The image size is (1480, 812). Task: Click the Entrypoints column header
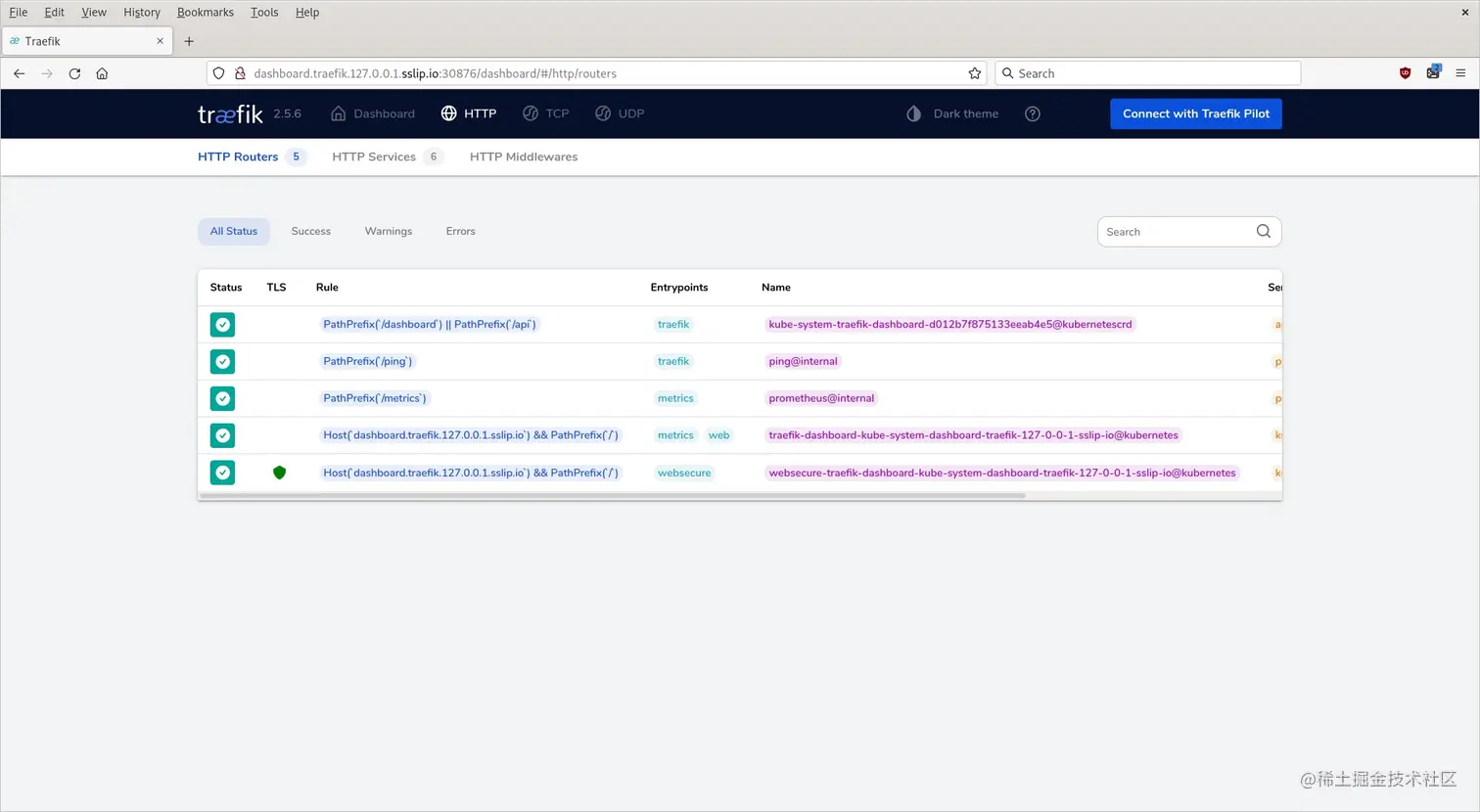679,288
